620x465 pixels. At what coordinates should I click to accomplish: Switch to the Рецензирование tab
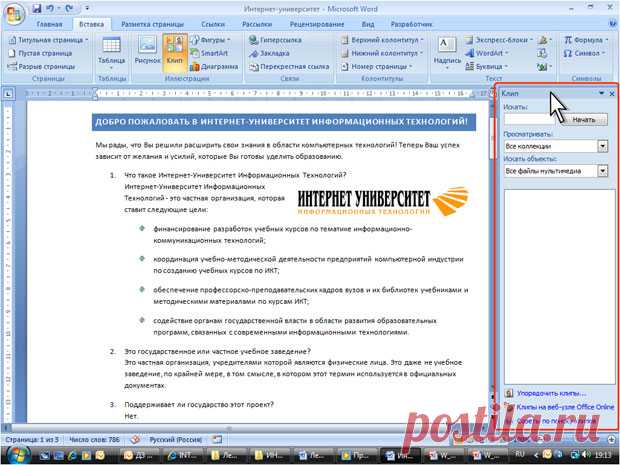[x=317, y=25]
